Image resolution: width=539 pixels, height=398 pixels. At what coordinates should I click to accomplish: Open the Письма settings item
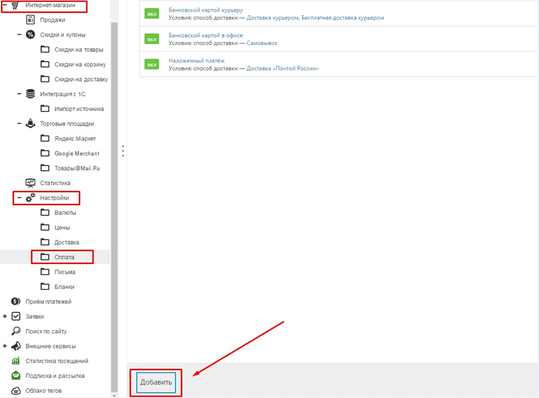pos(65,272)
